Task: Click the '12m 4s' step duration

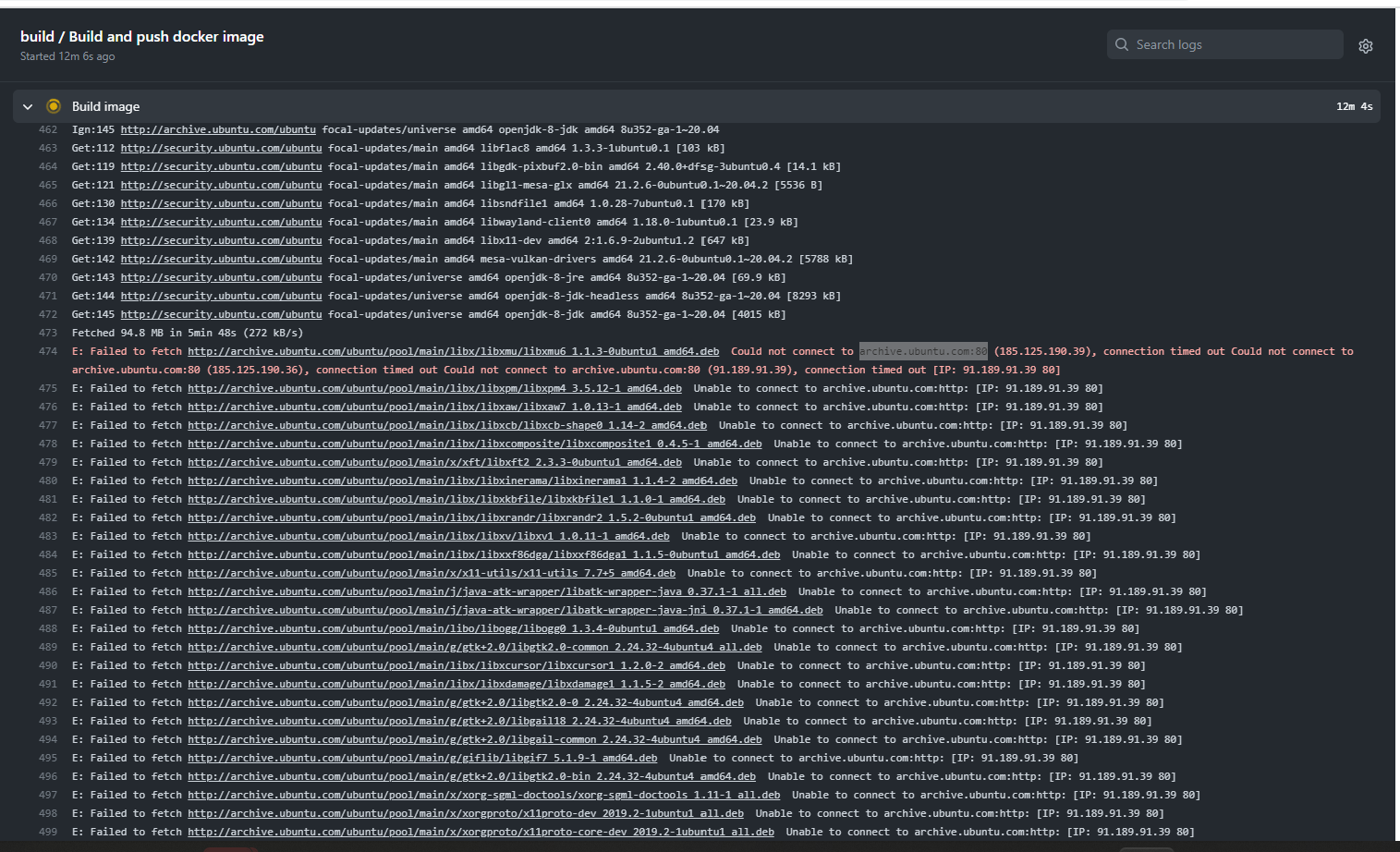Action: (x=1354, y=106)
